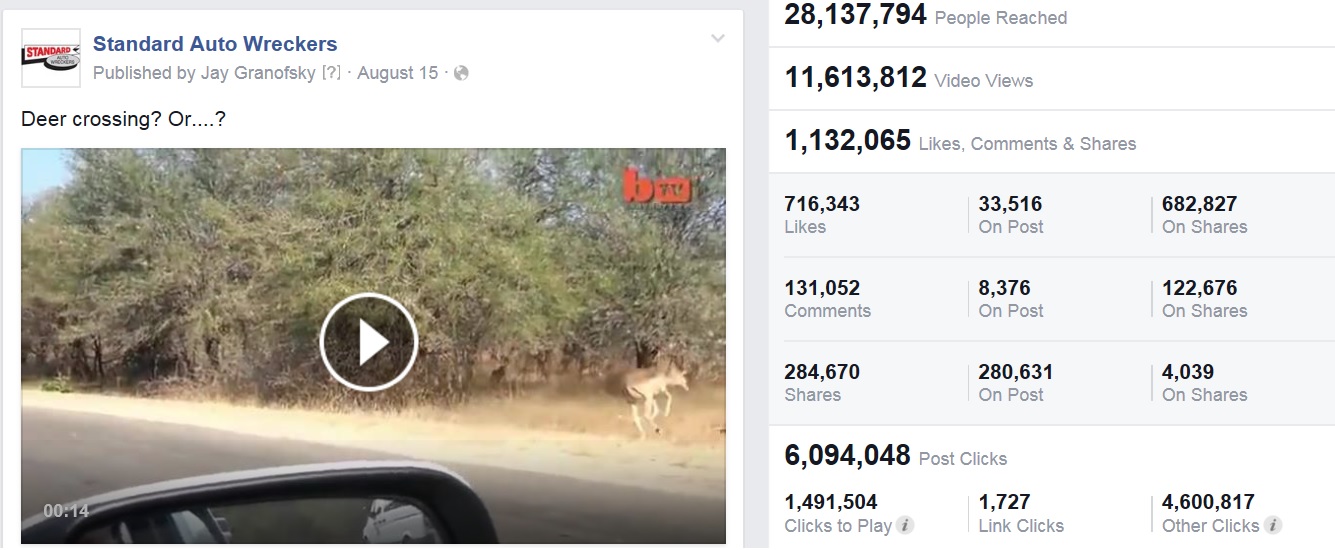This screenshot has width=1335, height=550.
Task: Play the deer crossing video
Action: [x=368, y=342]
